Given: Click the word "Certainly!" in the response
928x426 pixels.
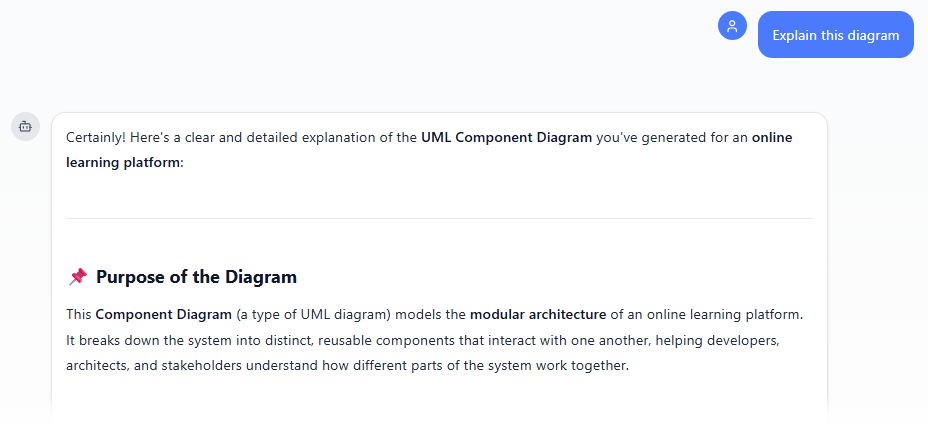Looking at the screenshot, I should tap(97, 138).
